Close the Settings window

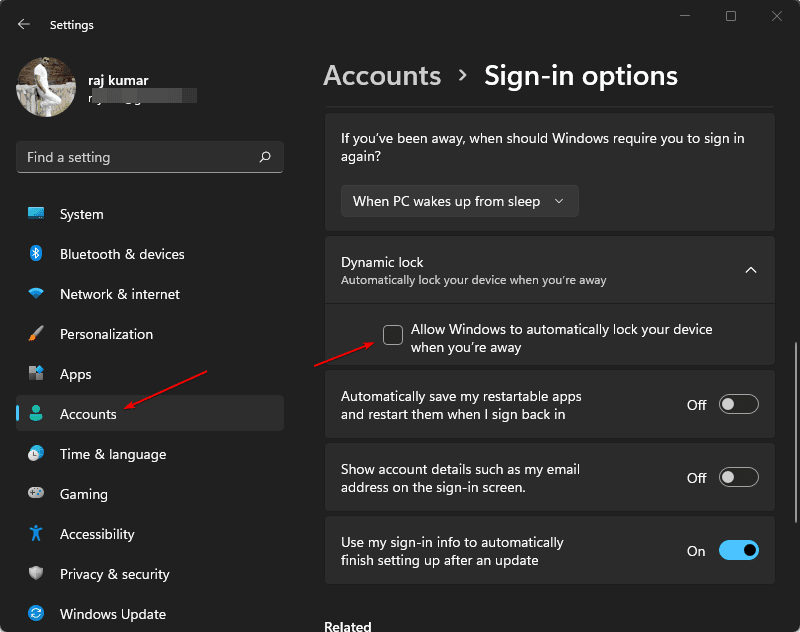777,16
